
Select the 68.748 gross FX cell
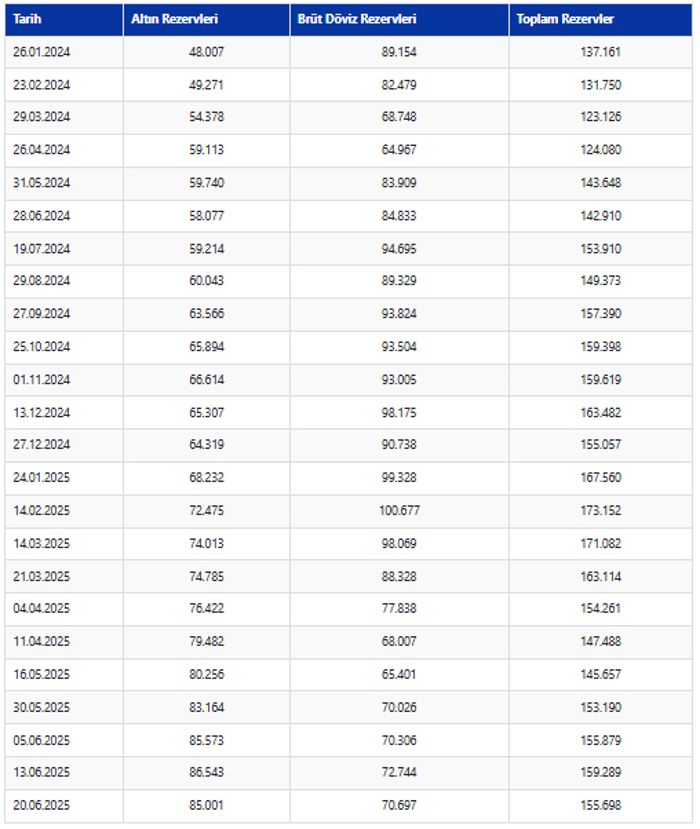tap(399, 116)
